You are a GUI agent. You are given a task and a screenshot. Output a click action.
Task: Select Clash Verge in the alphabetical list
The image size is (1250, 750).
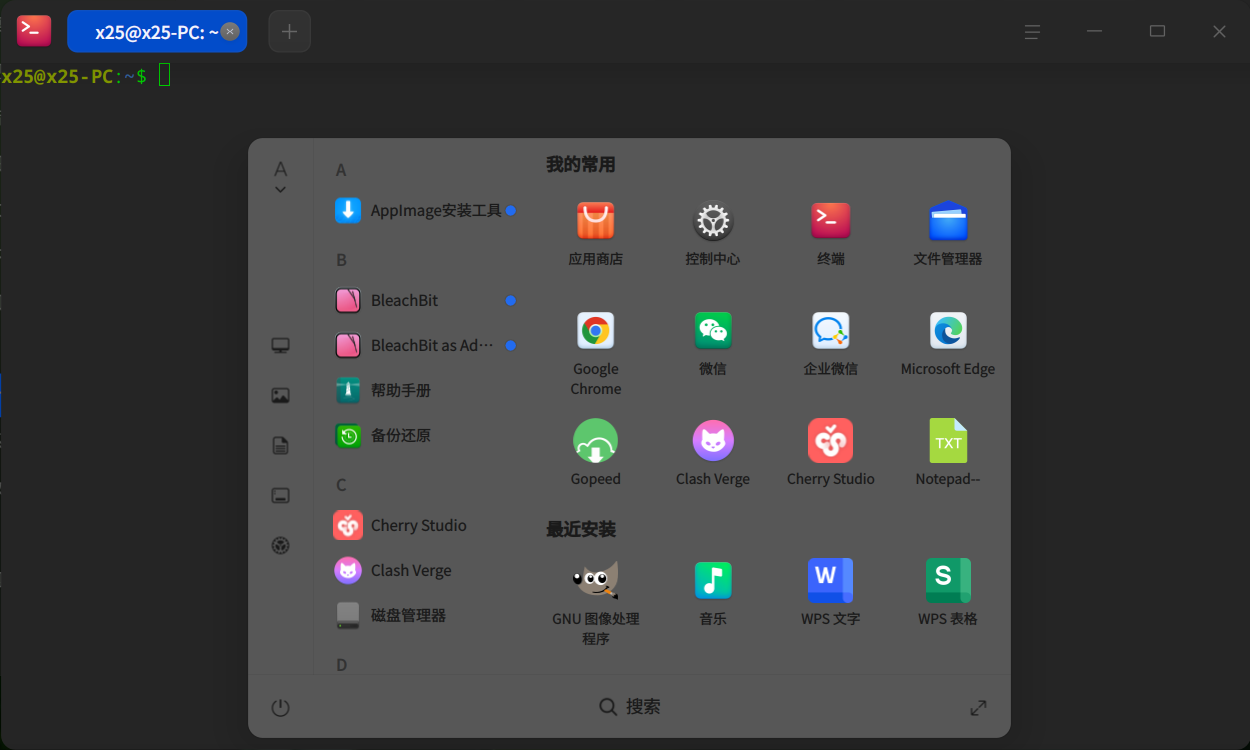coord(425,570)
